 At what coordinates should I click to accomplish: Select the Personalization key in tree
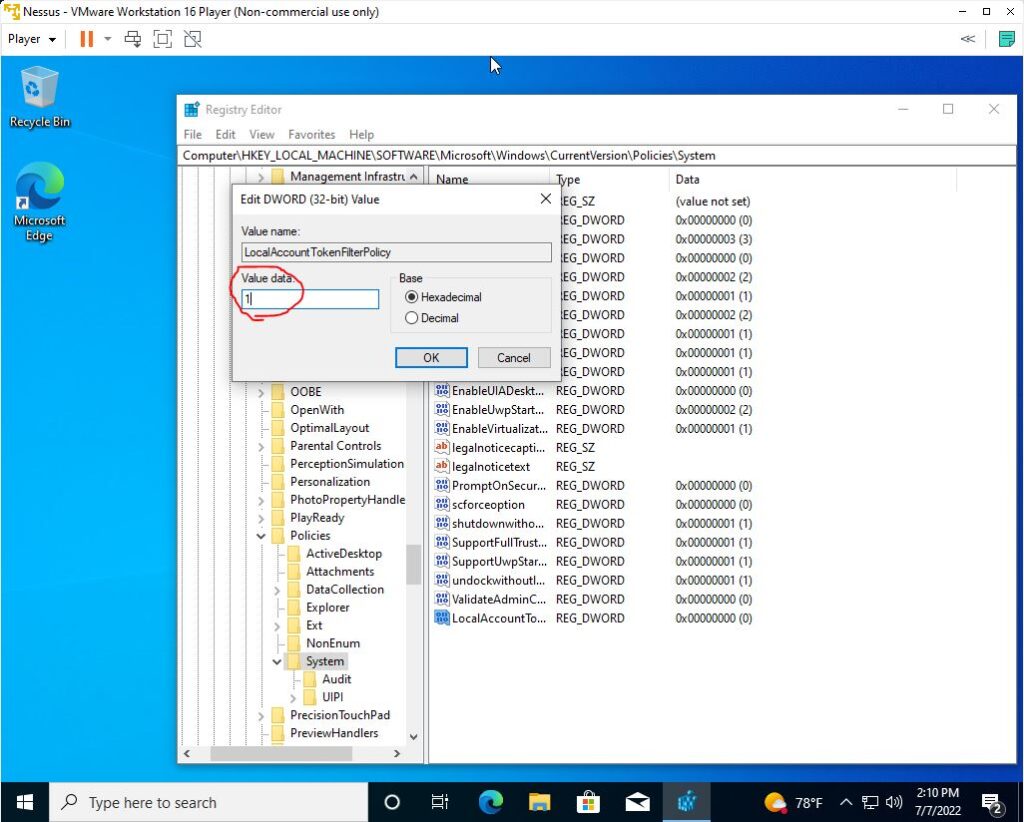point(330,481)
